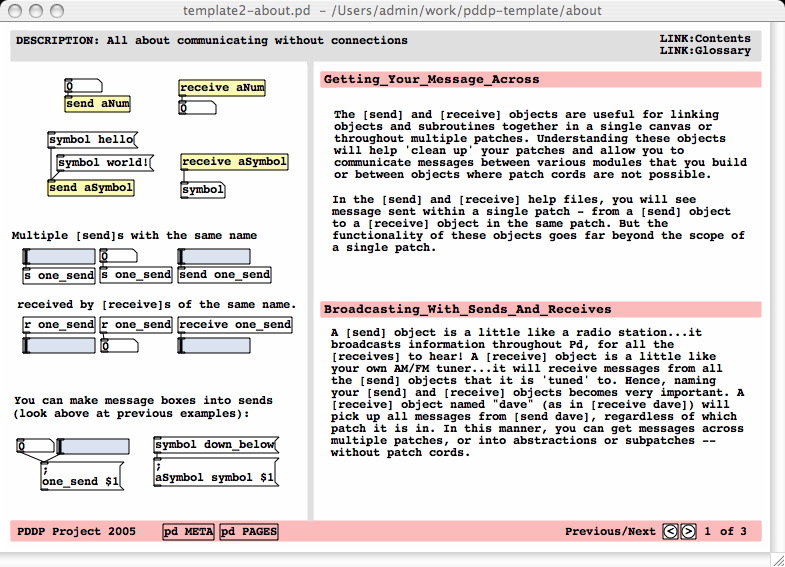Click the Broadcasting_With_Sends_And_Receives header

pyautogui.click(x=541, y=309)
